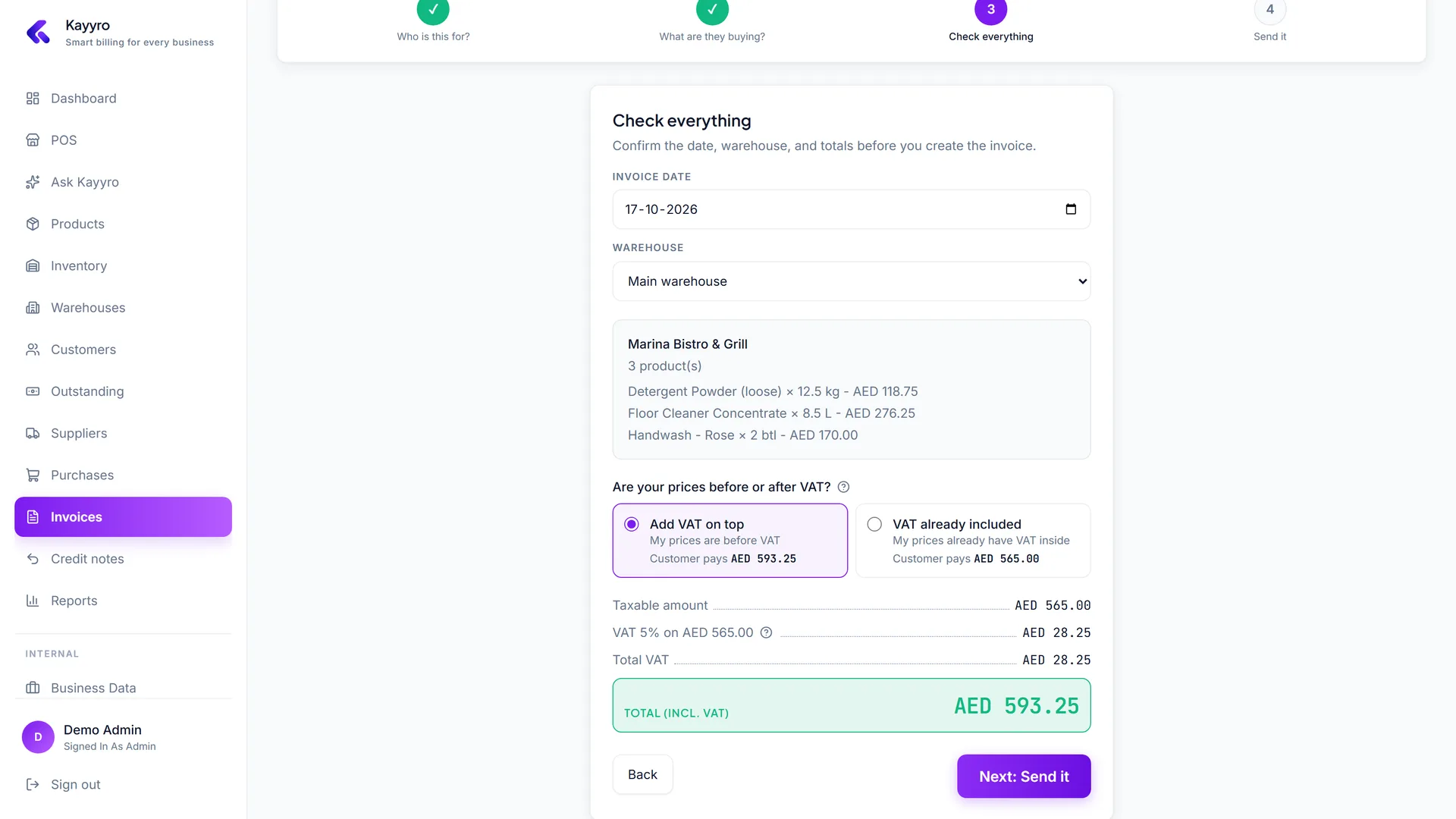Navigate to the Products section label
Screen dimensions: 1456x819
pos(77,224)
